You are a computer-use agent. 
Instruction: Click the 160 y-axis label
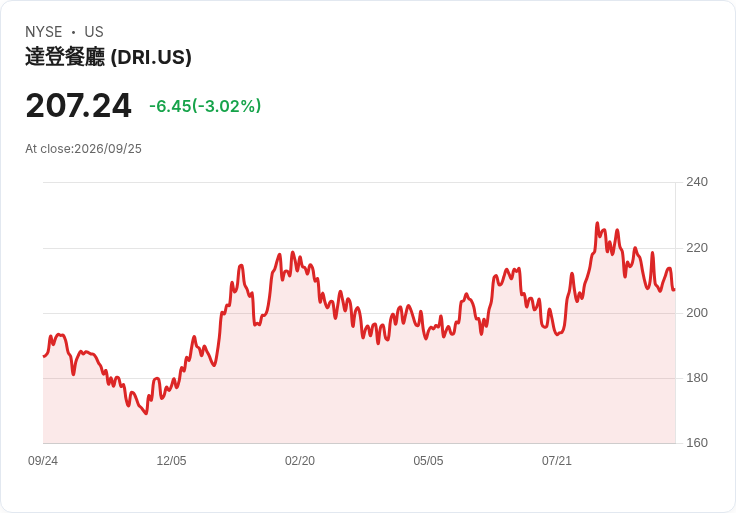pyautogui.click(x=697, y=443)
